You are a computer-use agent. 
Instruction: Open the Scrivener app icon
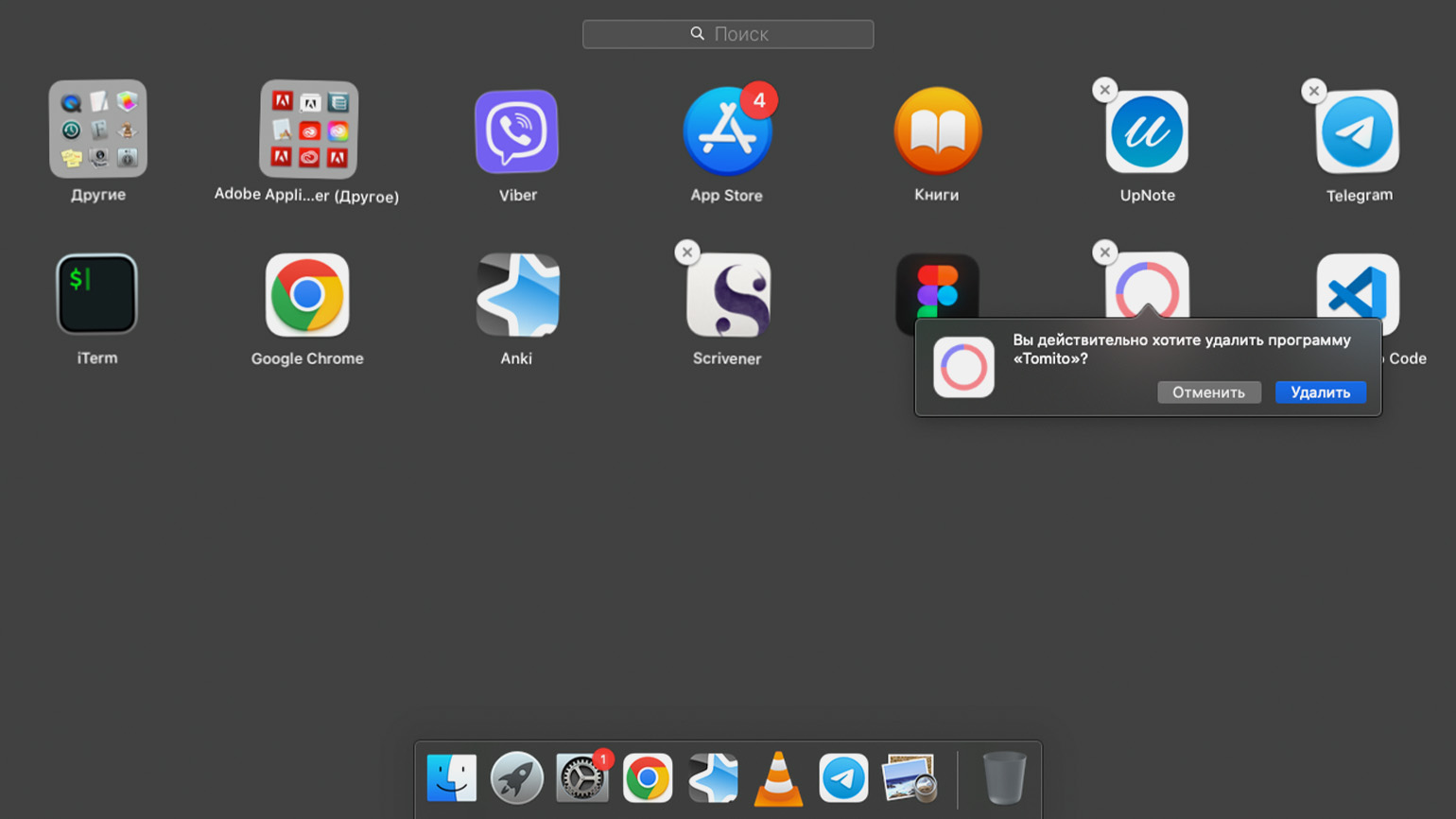click(728, 295)
